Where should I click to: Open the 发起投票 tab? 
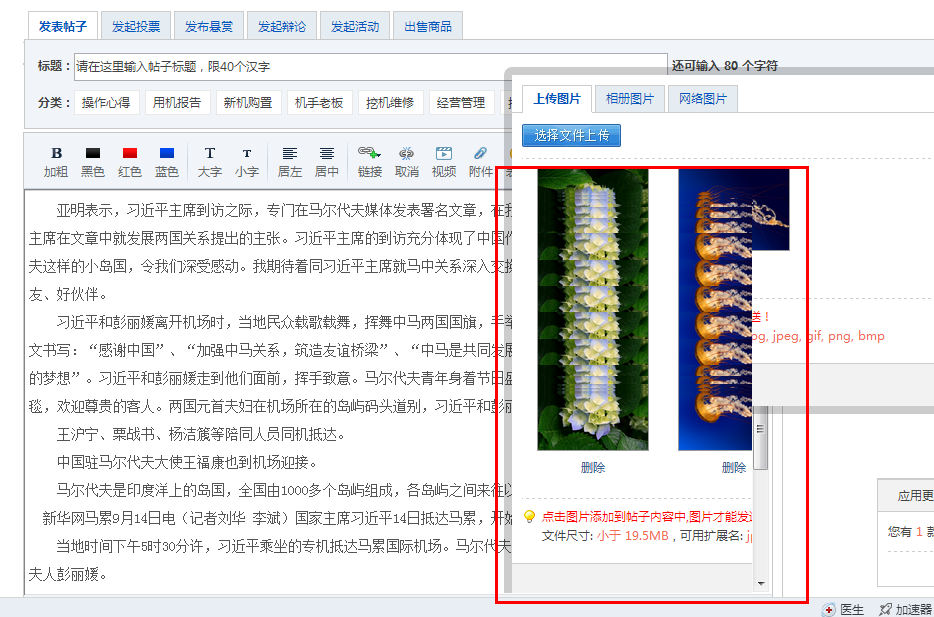point(136,26)
